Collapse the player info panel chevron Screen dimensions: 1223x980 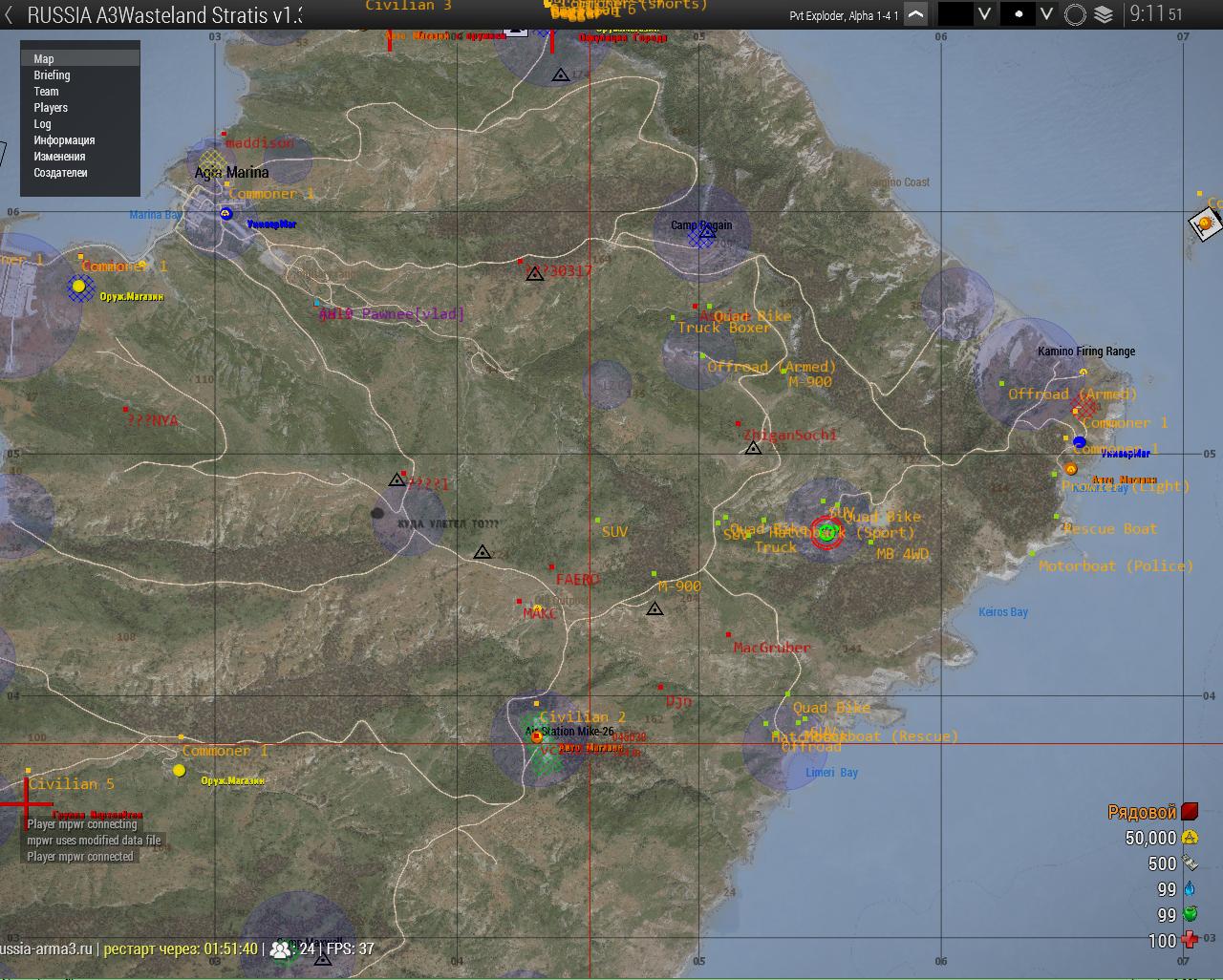click(915, 14)
